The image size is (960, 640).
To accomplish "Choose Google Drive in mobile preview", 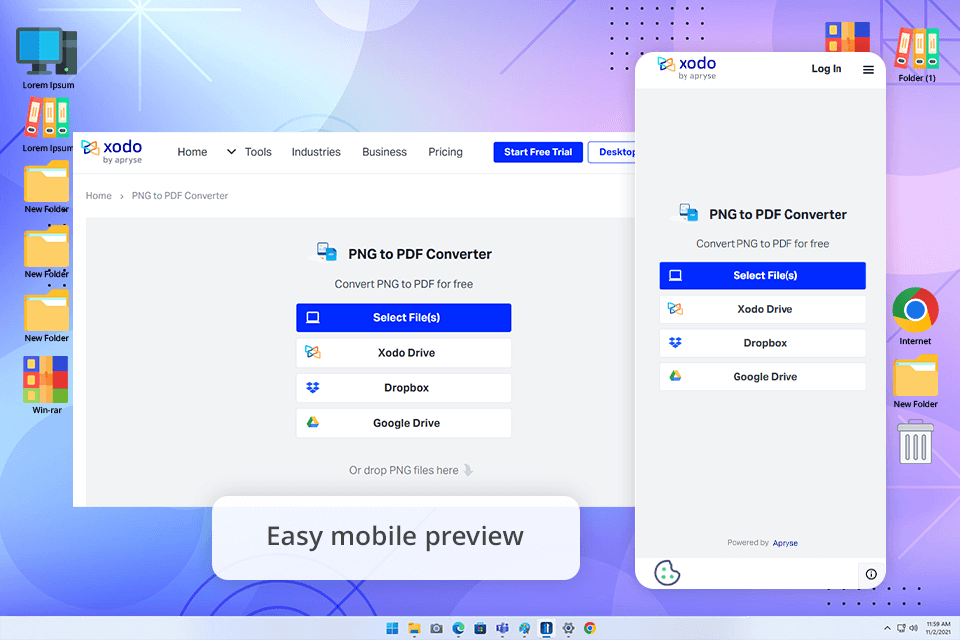I will point(762,377).
